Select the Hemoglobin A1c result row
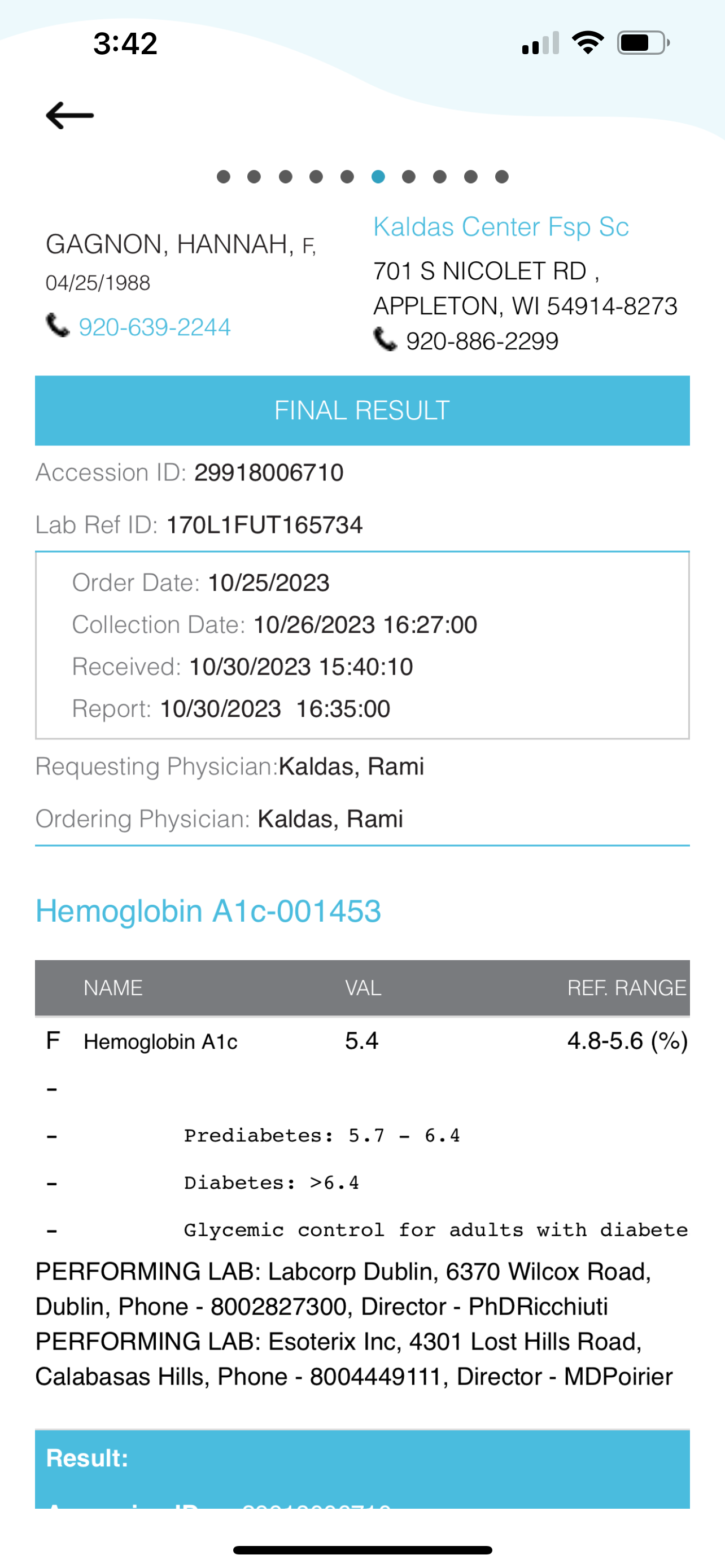The height and width of the screenshot is (1568, 725). (x=362, y=1041)
